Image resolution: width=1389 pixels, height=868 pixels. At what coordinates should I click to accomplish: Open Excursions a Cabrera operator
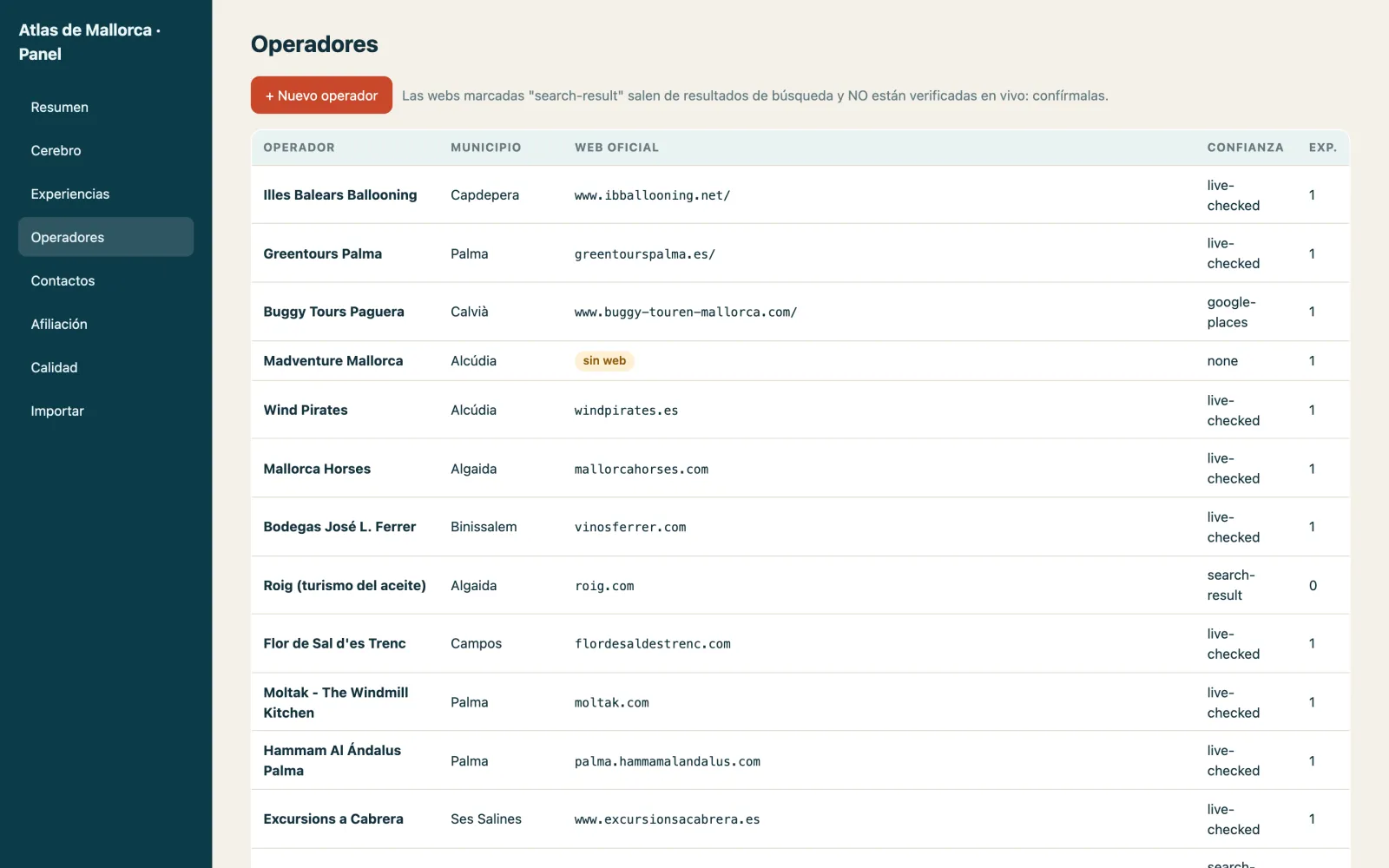[x=333, y=819]
